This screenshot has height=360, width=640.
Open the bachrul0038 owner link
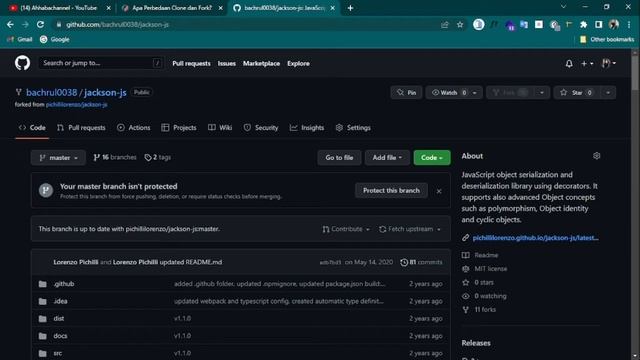[51, 93]
